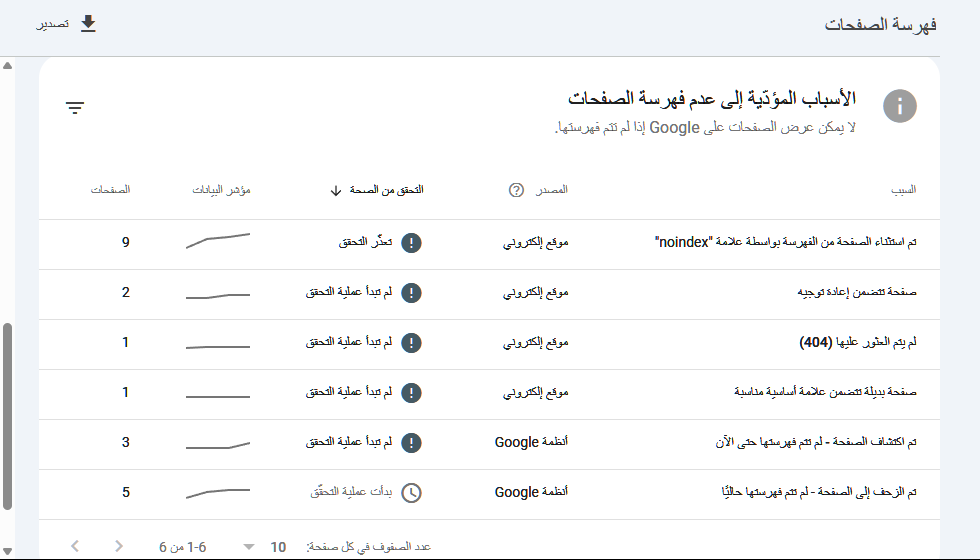Go to the next page arrow
980x560 pixels.
pos(119,546)
